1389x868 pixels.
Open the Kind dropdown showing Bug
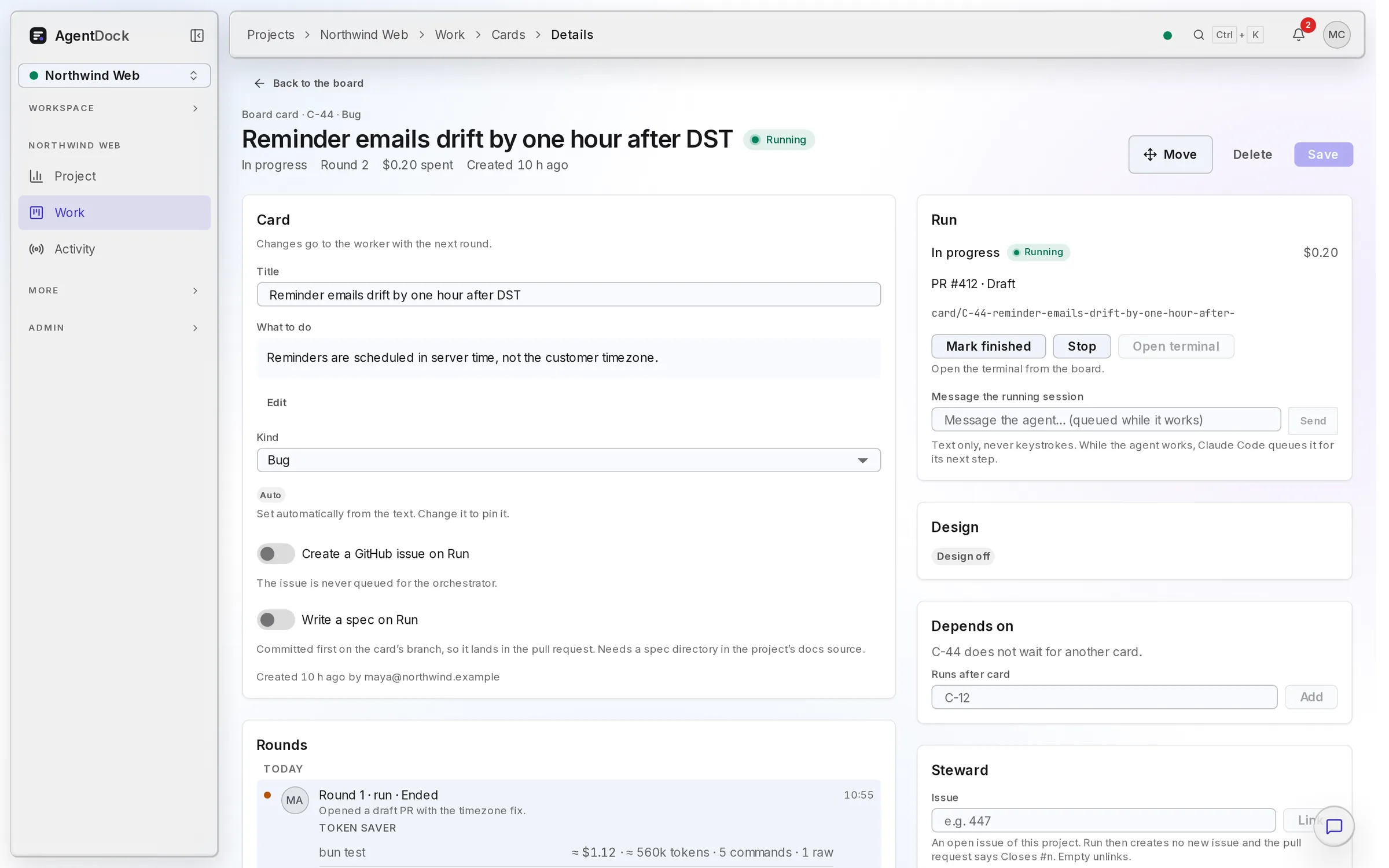(x=568, y=460)
